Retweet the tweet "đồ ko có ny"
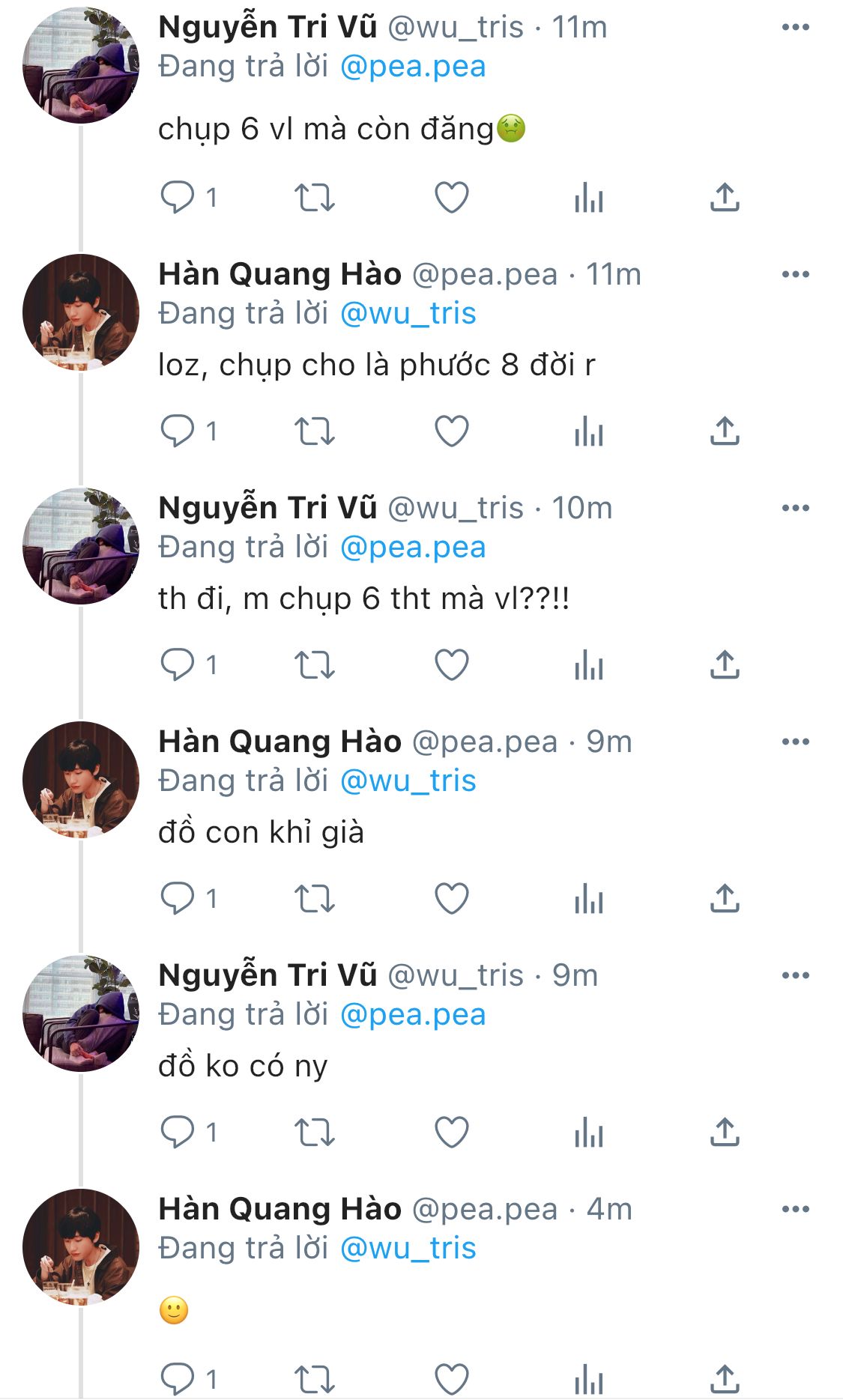This screenshot has height=1400, width=843. tap(314, 1133)
